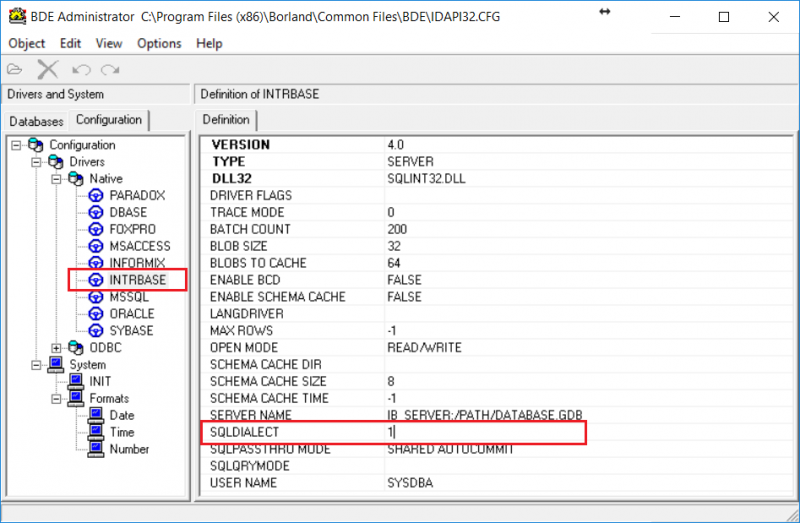Click the Undo toolbar arrow

point(81,69)
